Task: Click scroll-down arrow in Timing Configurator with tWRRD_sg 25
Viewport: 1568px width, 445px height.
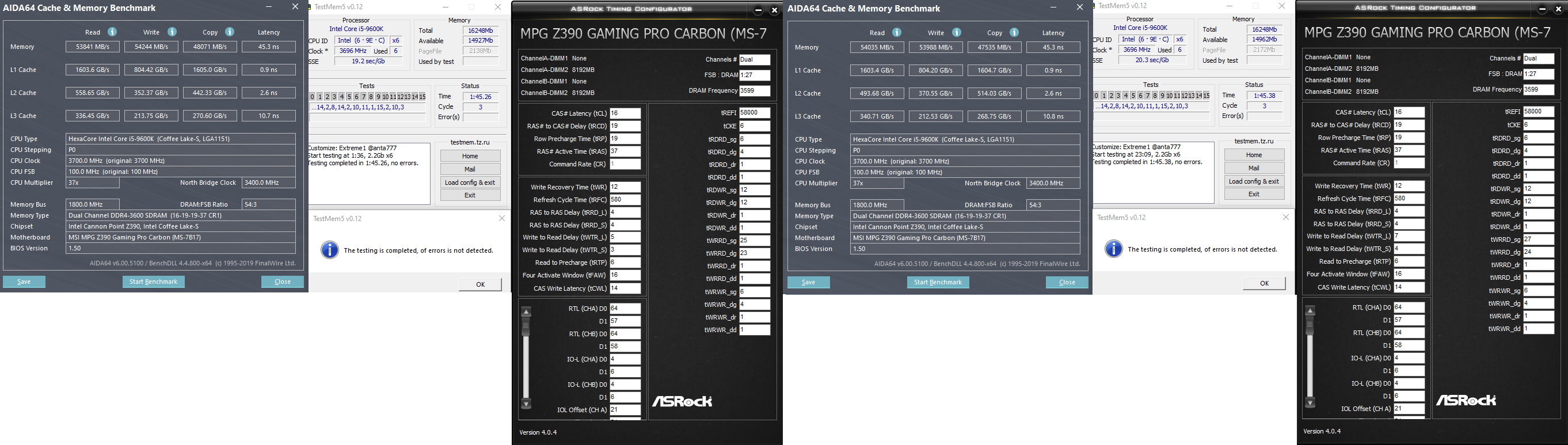Action: click(x=527, y=404)
